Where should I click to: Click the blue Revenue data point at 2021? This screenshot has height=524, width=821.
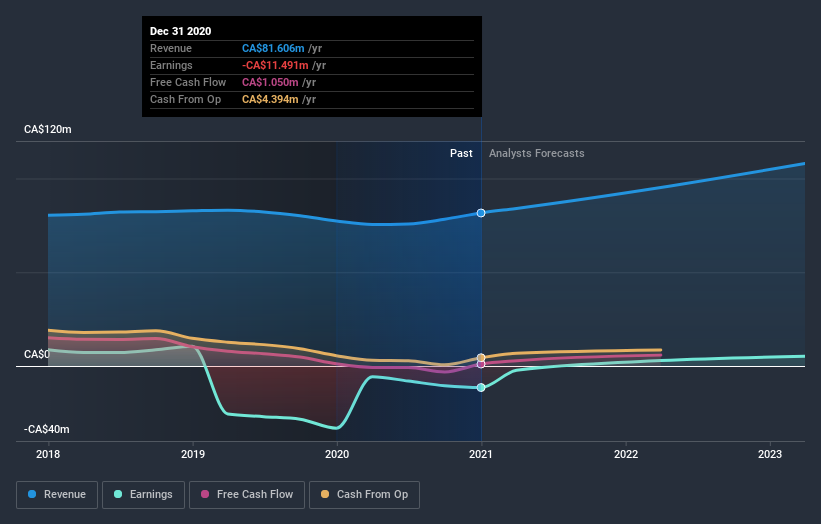pyautogui.click(x=481, y=213)
